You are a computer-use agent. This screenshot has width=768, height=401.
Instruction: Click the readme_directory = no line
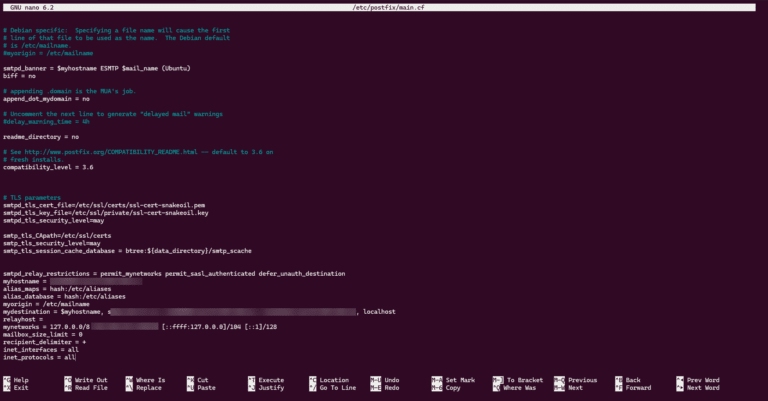[x=41, y=137]
